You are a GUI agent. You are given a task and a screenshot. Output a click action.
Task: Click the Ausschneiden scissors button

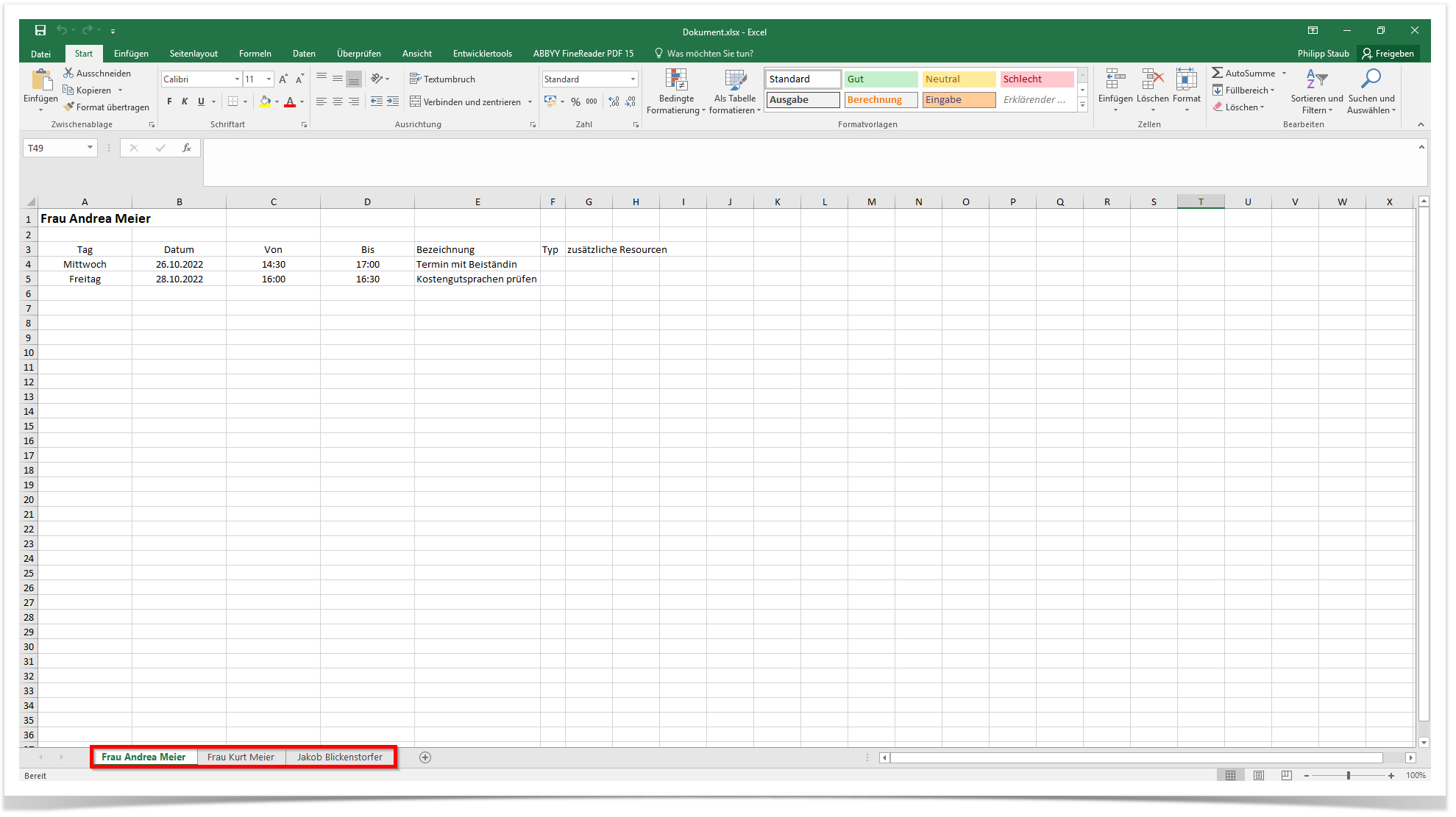(x=97, y=73)
